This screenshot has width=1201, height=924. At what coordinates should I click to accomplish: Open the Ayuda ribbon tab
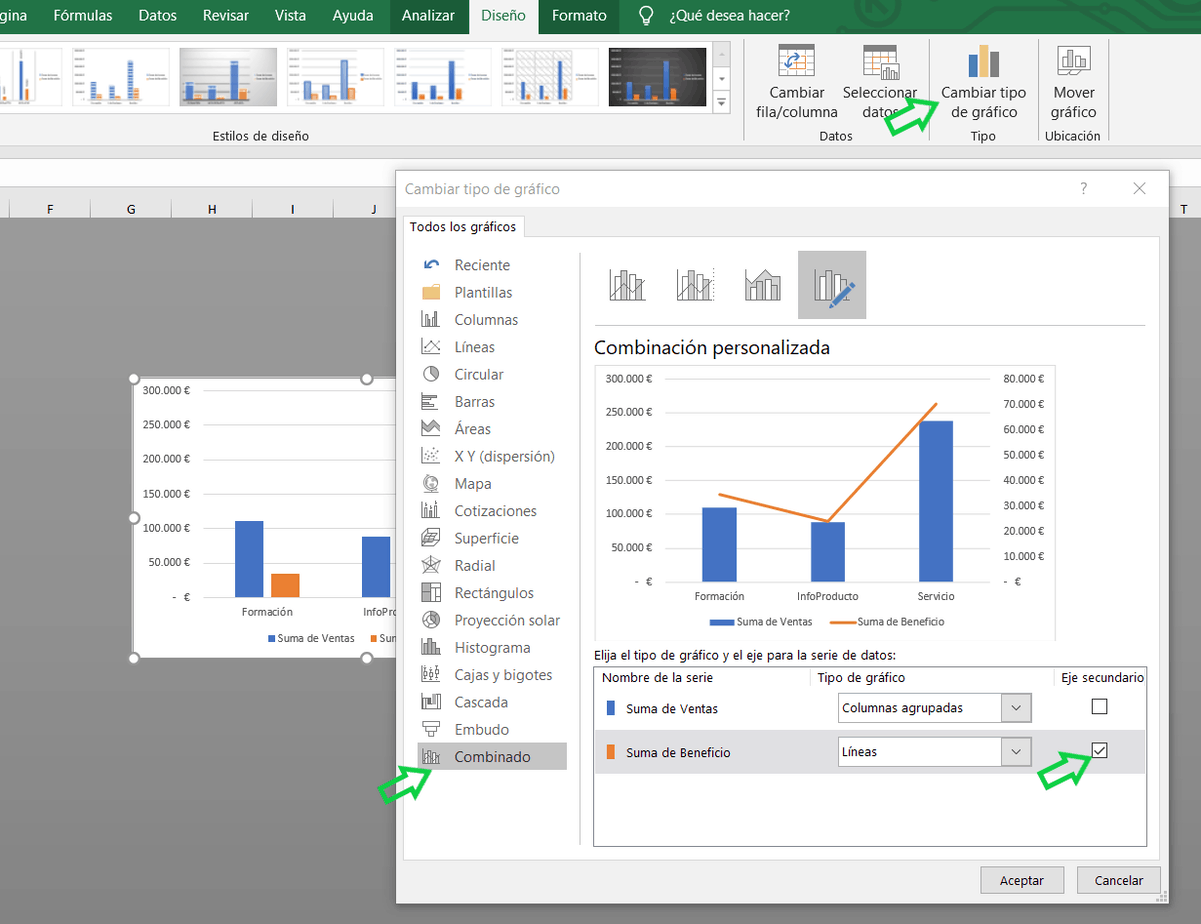[354, 15]
